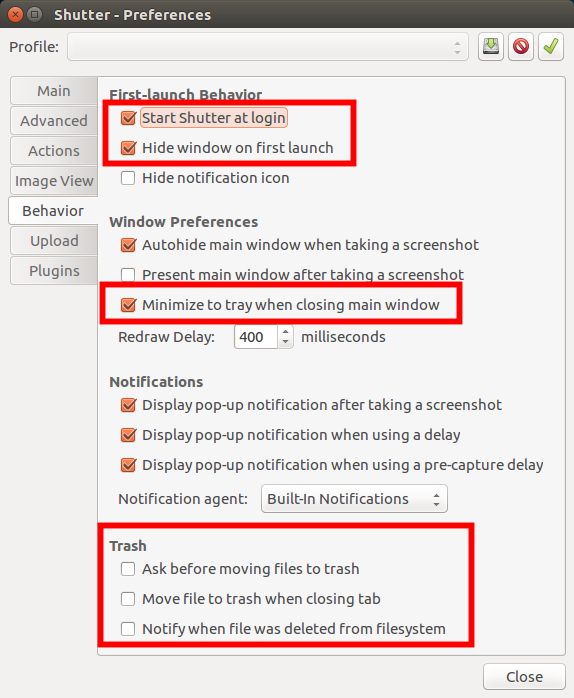Open the Notification agent combo box
The image size is (574, 698).
coord(354,499)
